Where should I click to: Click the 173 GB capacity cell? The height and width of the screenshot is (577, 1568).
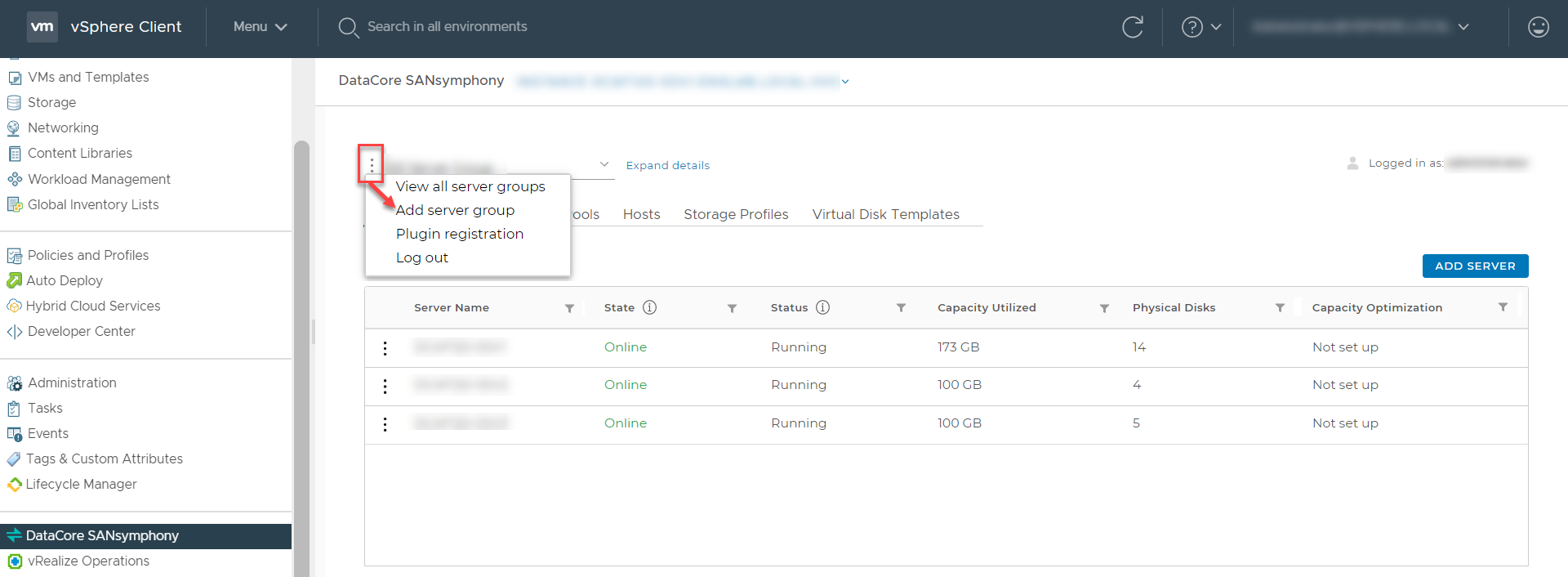click(958, 347)
